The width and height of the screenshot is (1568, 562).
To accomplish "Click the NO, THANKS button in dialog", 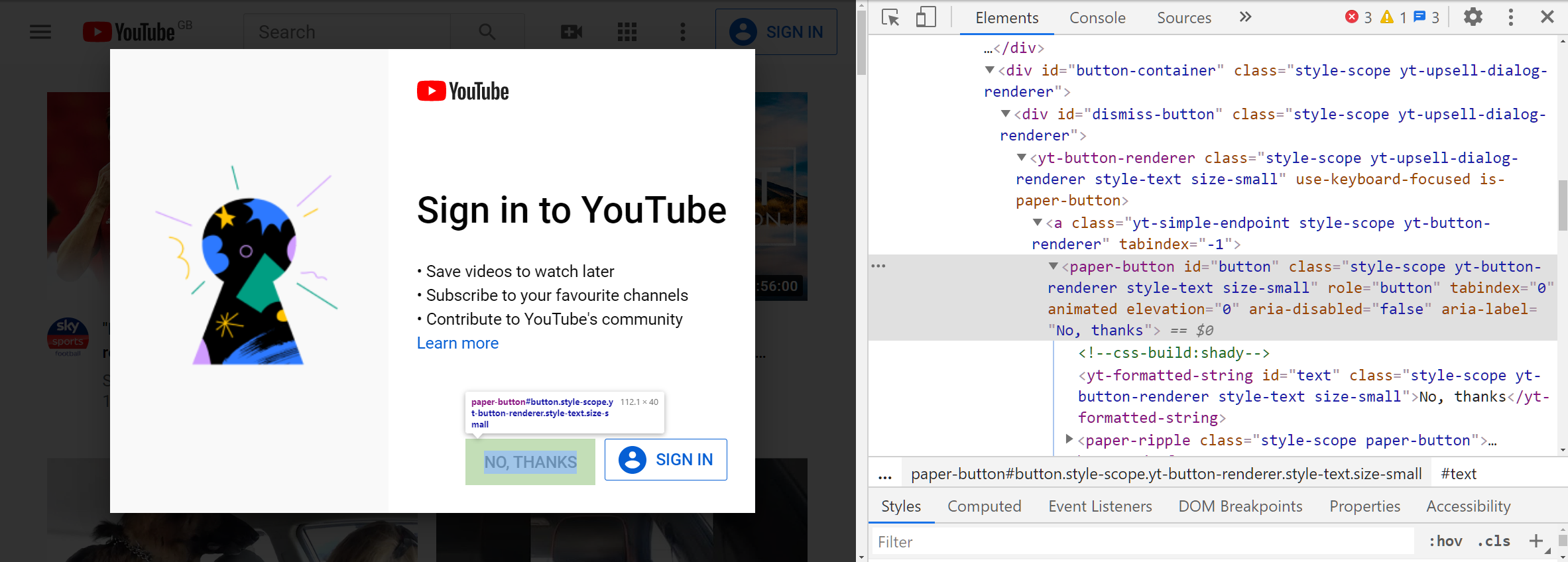I will 530,462.
